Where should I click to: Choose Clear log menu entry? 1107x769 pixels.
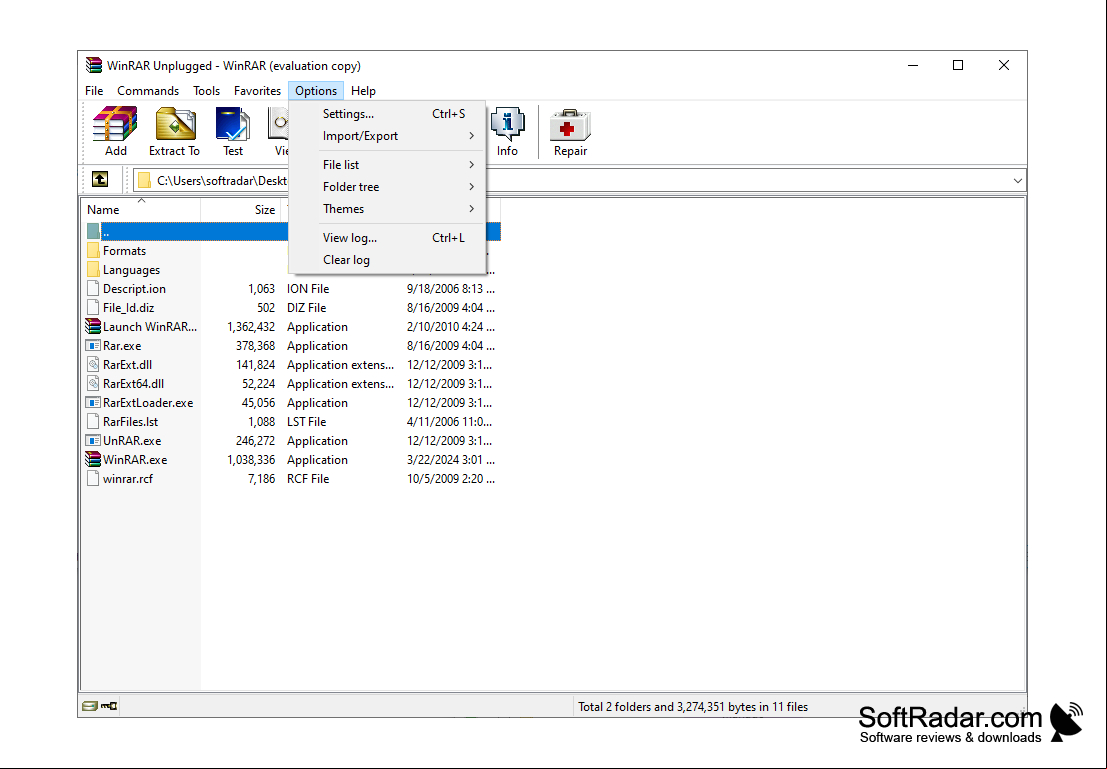(388, 259)
